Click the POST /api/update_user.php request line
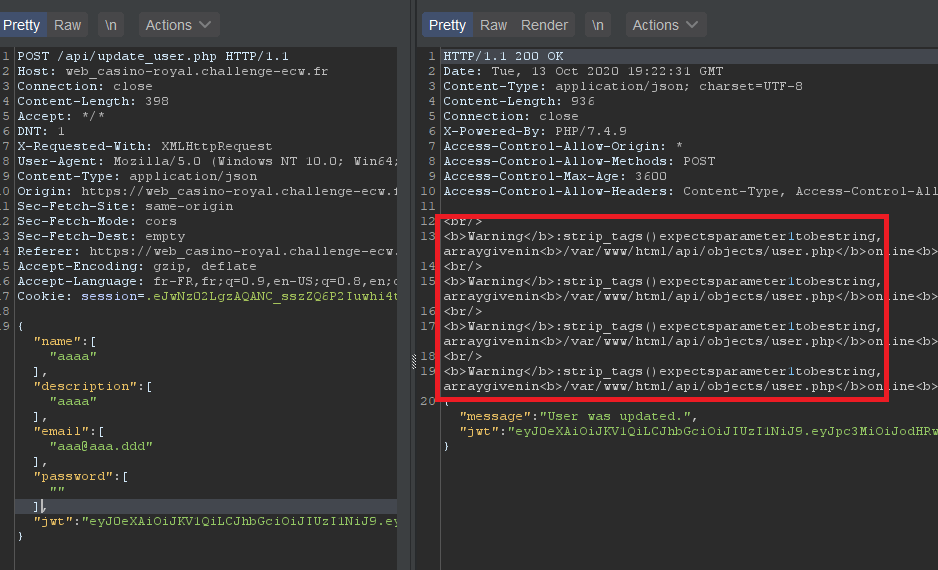The width and height of the screenshot is (938, 570). click(153, 56)
